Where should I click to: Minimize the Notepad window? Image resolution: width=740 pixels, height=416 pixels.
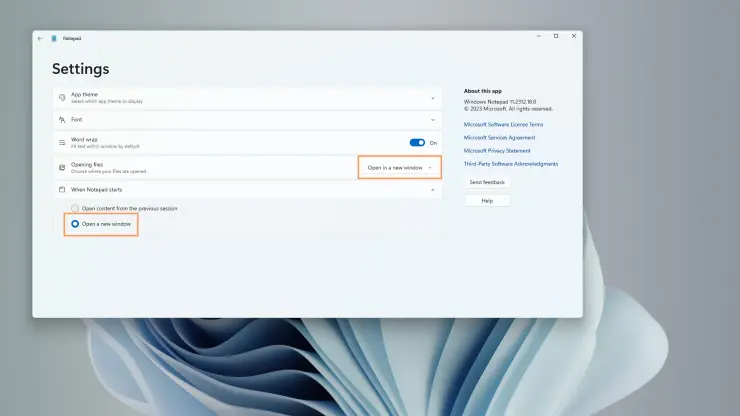coord(538,36)
